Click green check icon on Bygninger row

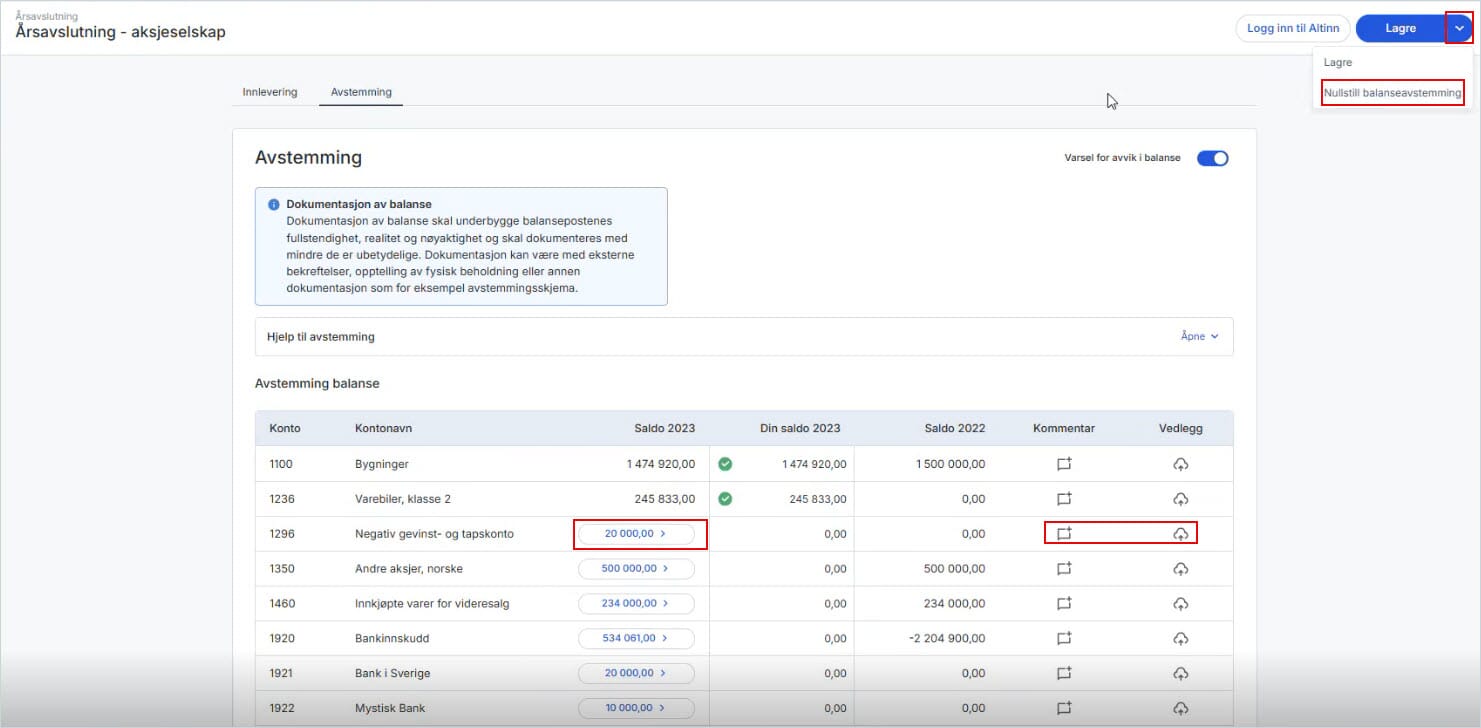point(726,464)
